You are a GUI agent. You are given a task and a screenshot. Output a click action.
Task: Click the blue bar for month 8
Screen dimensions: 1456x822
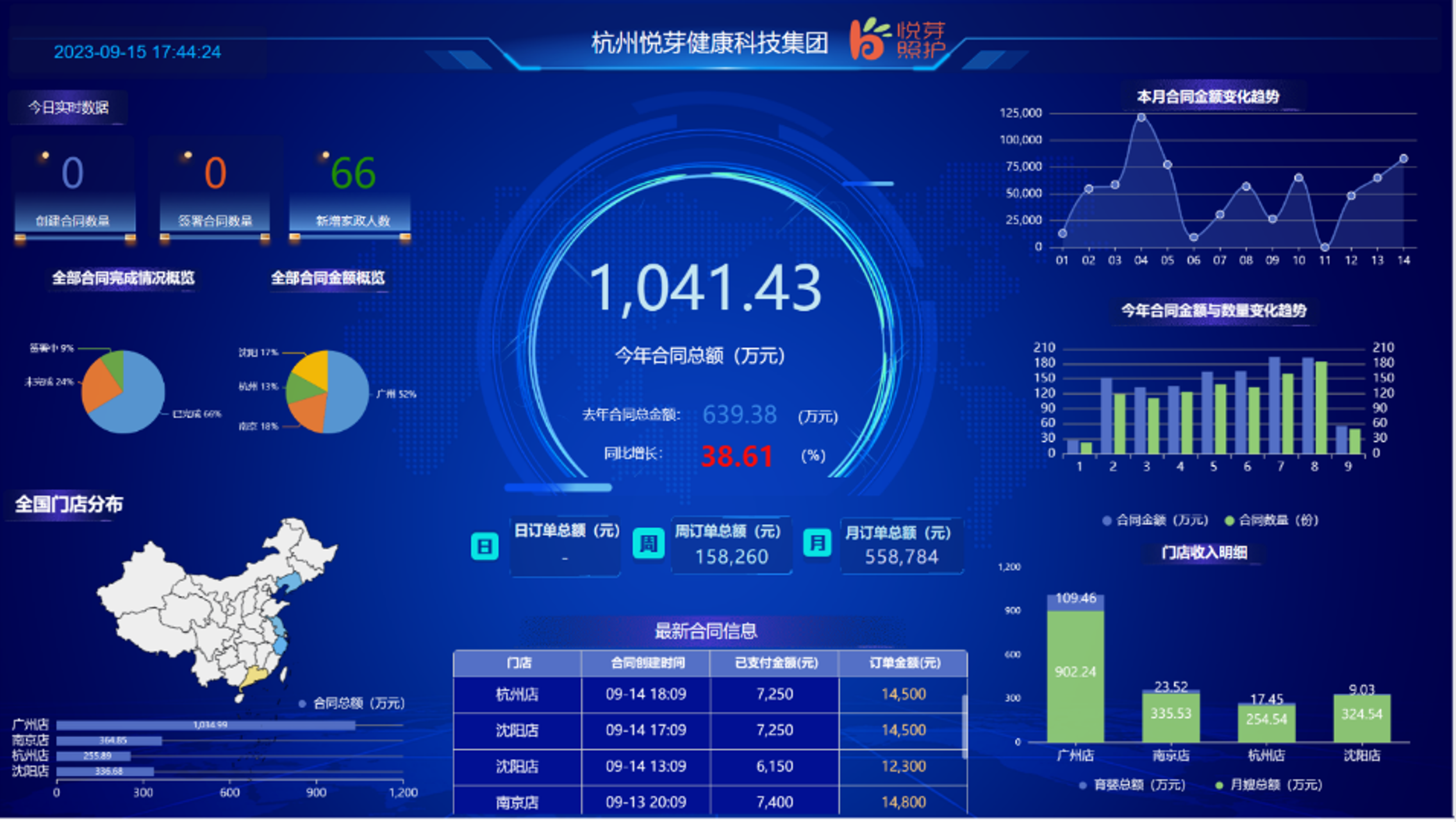[x=1308, y=406]
